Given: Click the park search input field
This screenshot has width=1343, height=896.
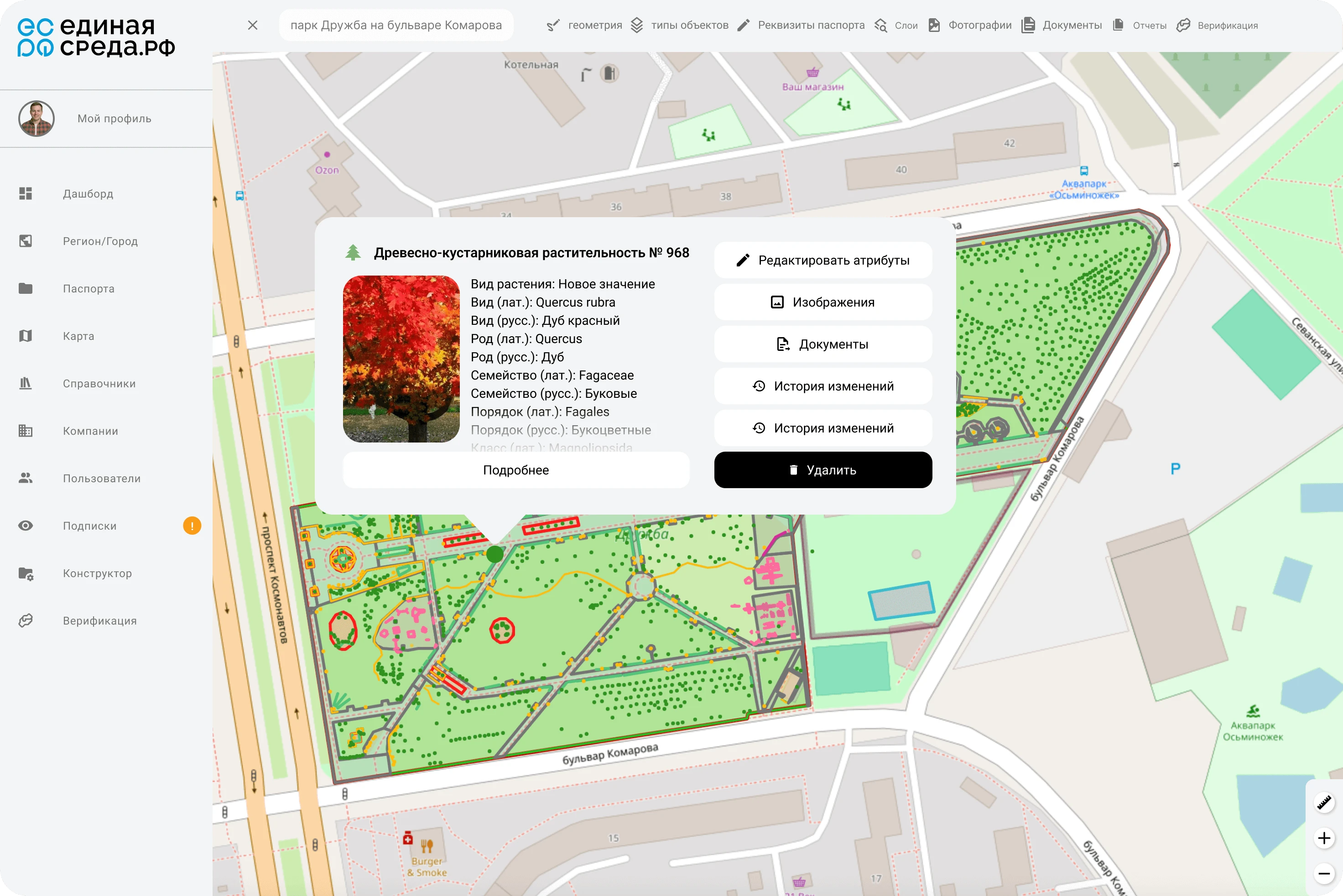Looking at the screenshot, I should (396, 25).
